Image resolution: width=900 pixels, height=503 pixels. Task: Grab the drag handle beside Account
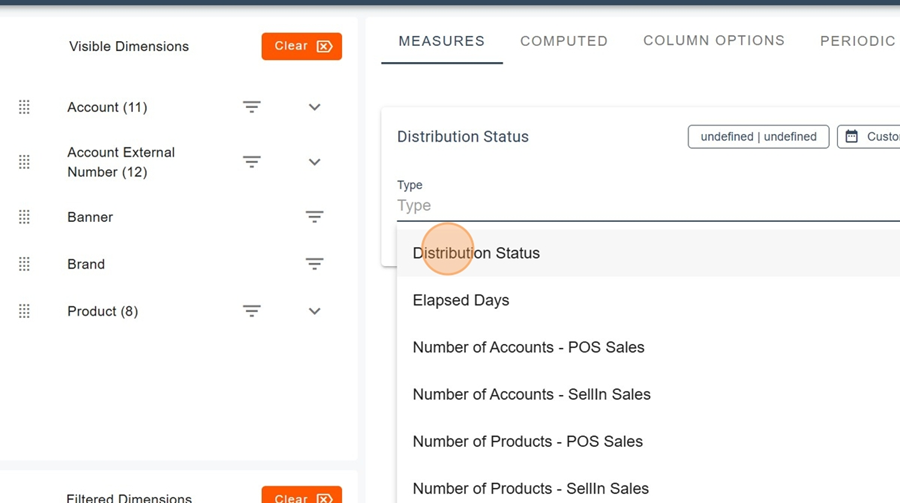[x=25, y=107]
